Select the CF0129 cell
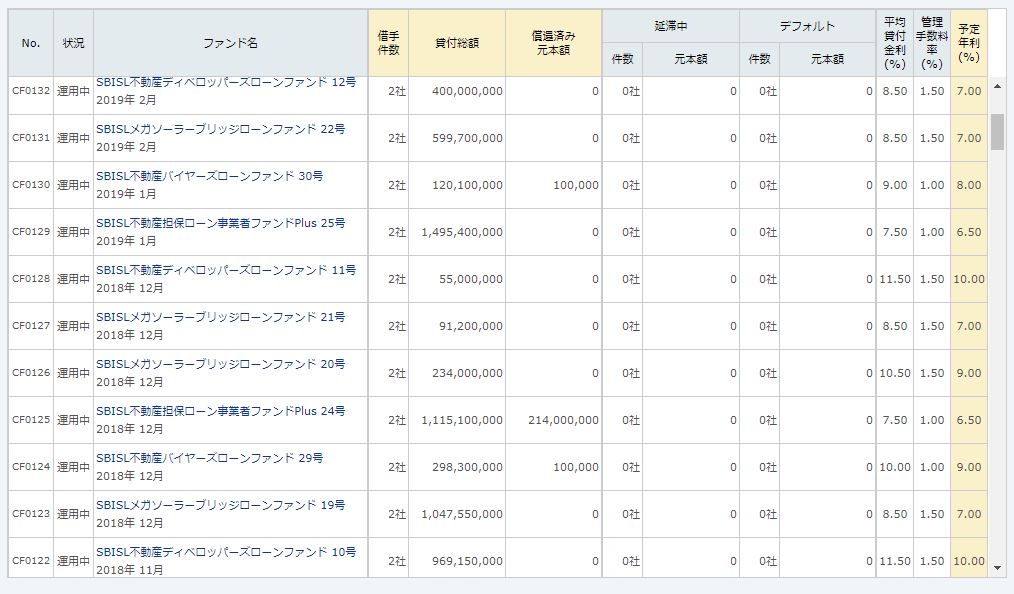Image resolution: width=1014 pixels, height=594 pixels. [31, 232]
